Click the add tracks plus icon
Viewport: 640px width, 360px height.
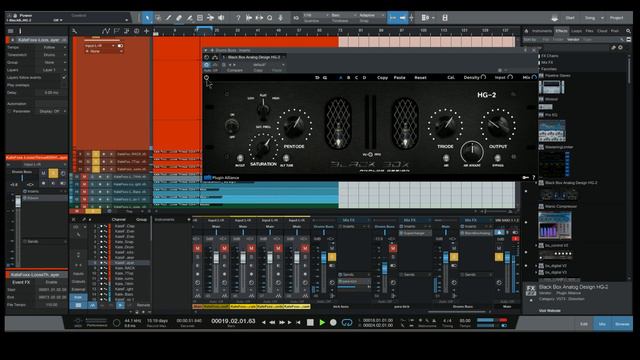(147, 31)
